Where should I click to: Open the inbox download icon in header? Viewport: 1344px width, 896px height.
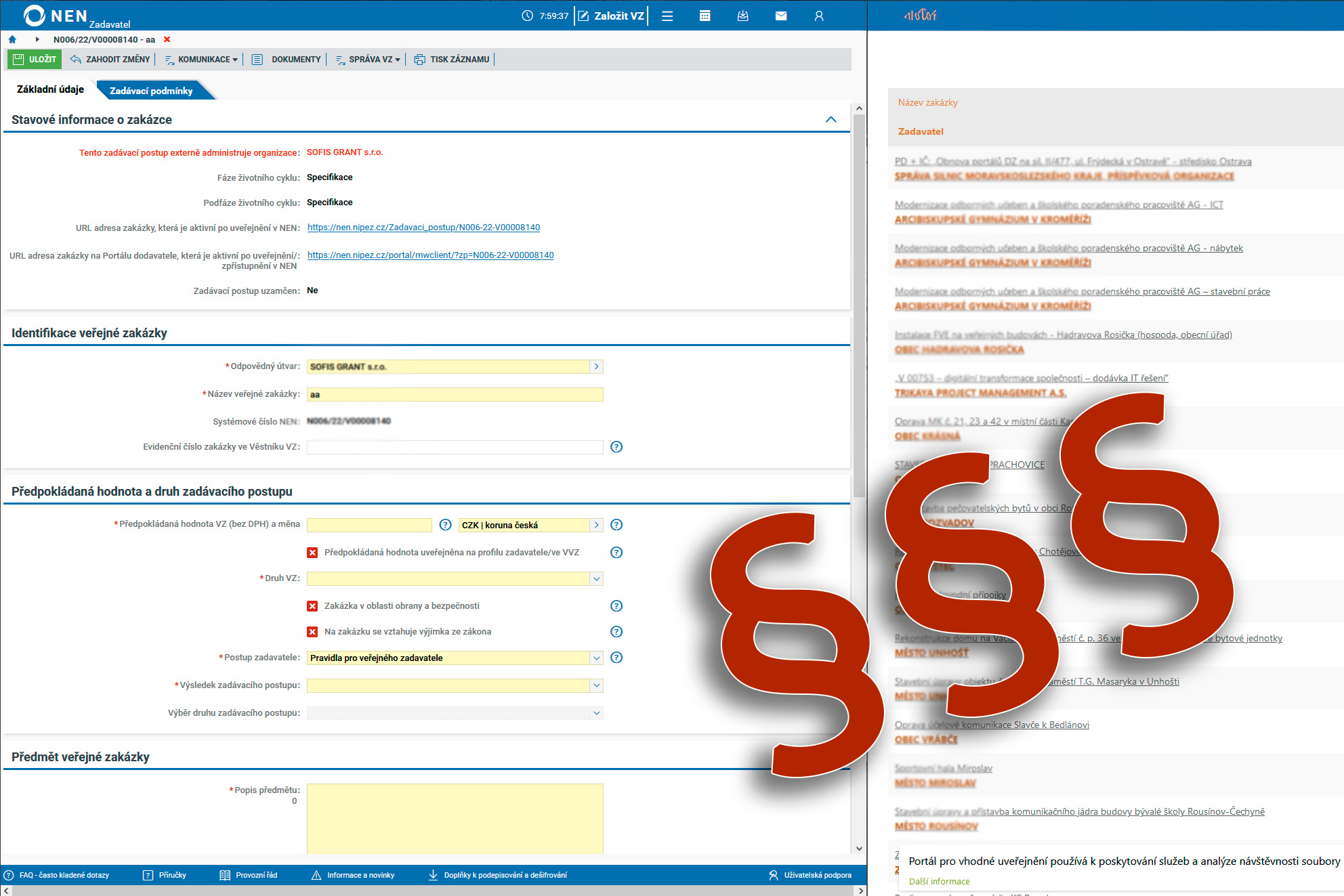pyautogui.click(x=743, y=16)
